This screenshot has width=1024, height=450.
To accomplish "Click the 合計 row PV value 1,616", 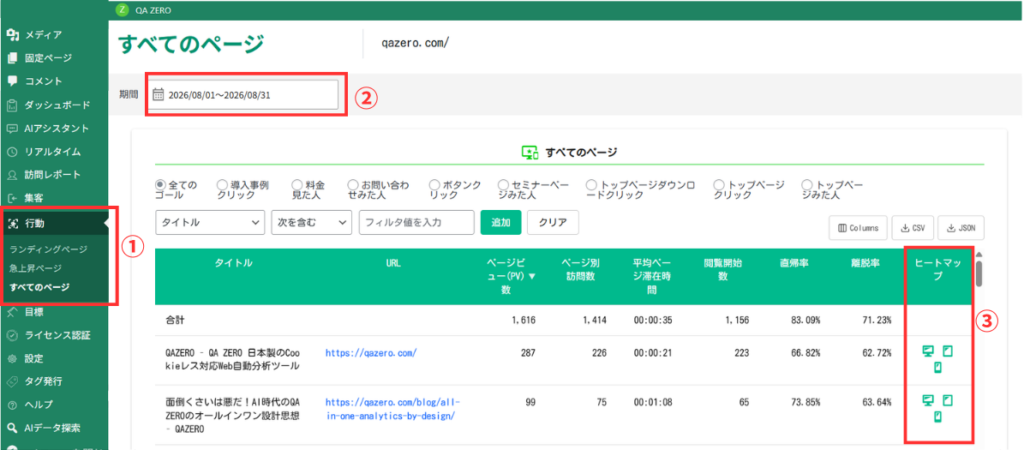I will pyautogui.click(x=523, y=321).
